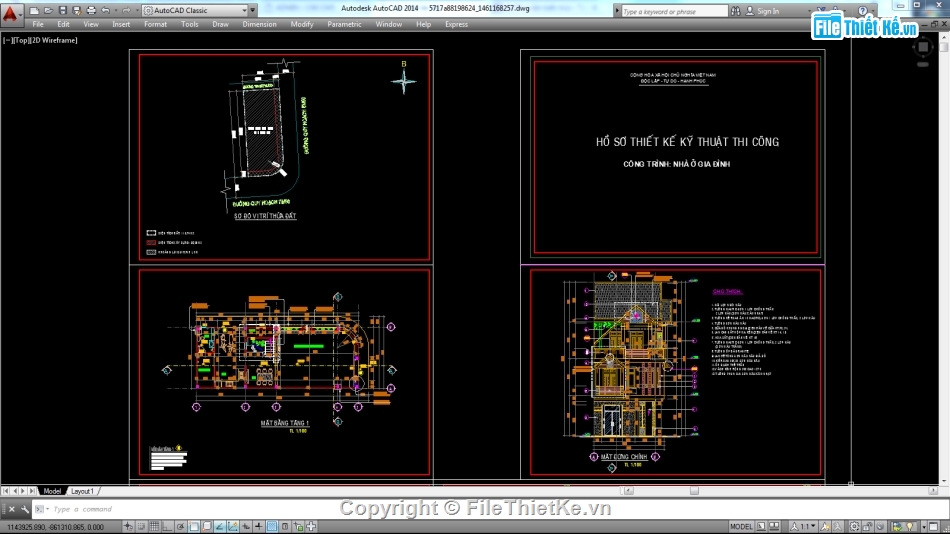The width and height of the screenshot is (950, 534).
Task: Open the Express menu
Action: pyautogui.click(x=456, y=24)
